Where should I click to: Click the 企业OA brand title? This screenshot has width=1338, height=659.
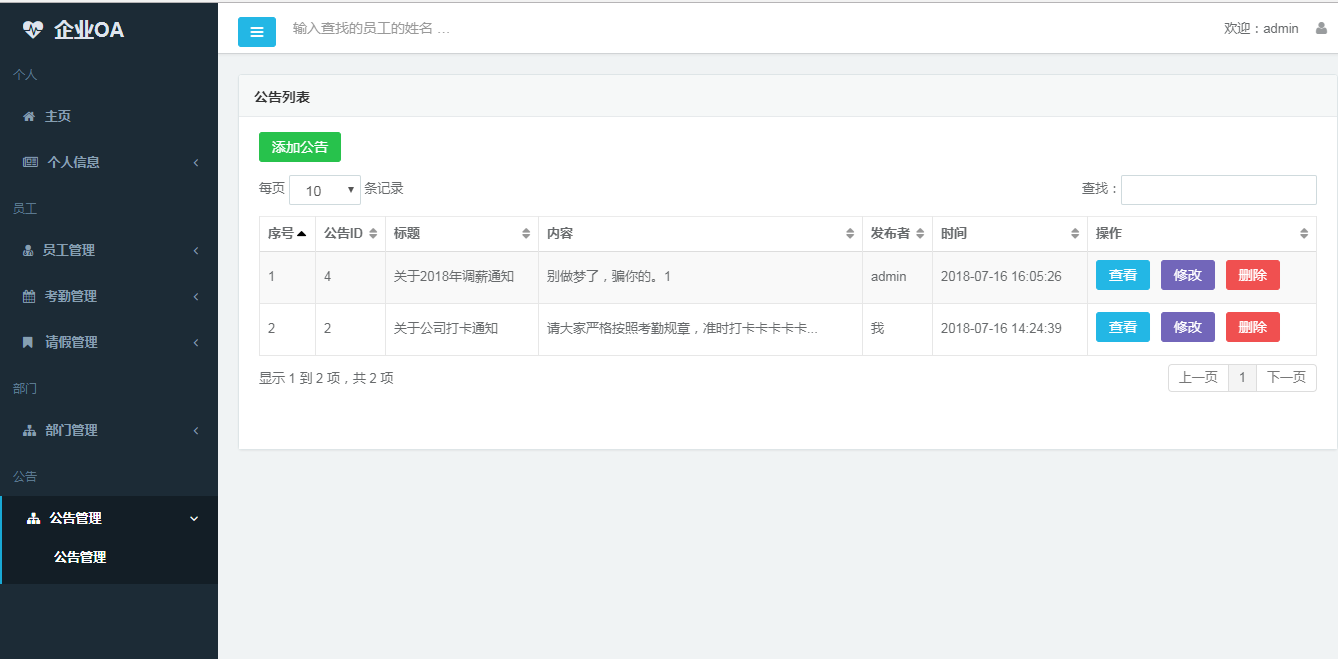89,29
